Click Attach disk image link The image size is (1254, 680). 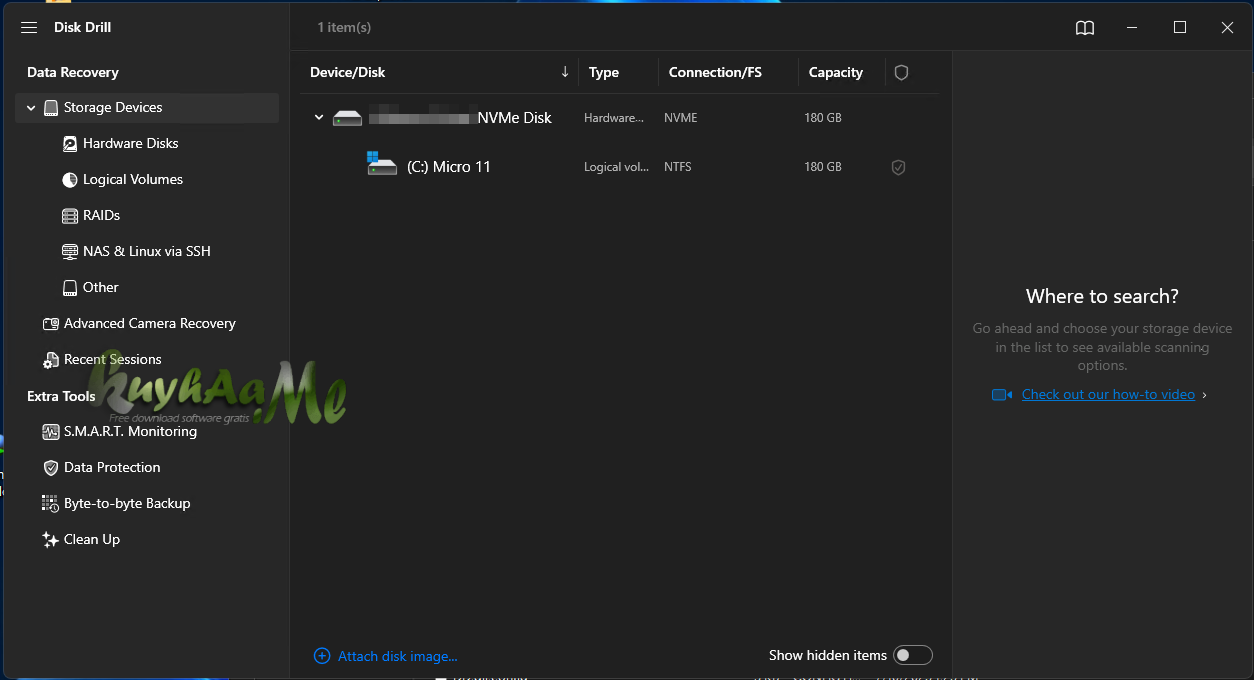pos(397,657)
